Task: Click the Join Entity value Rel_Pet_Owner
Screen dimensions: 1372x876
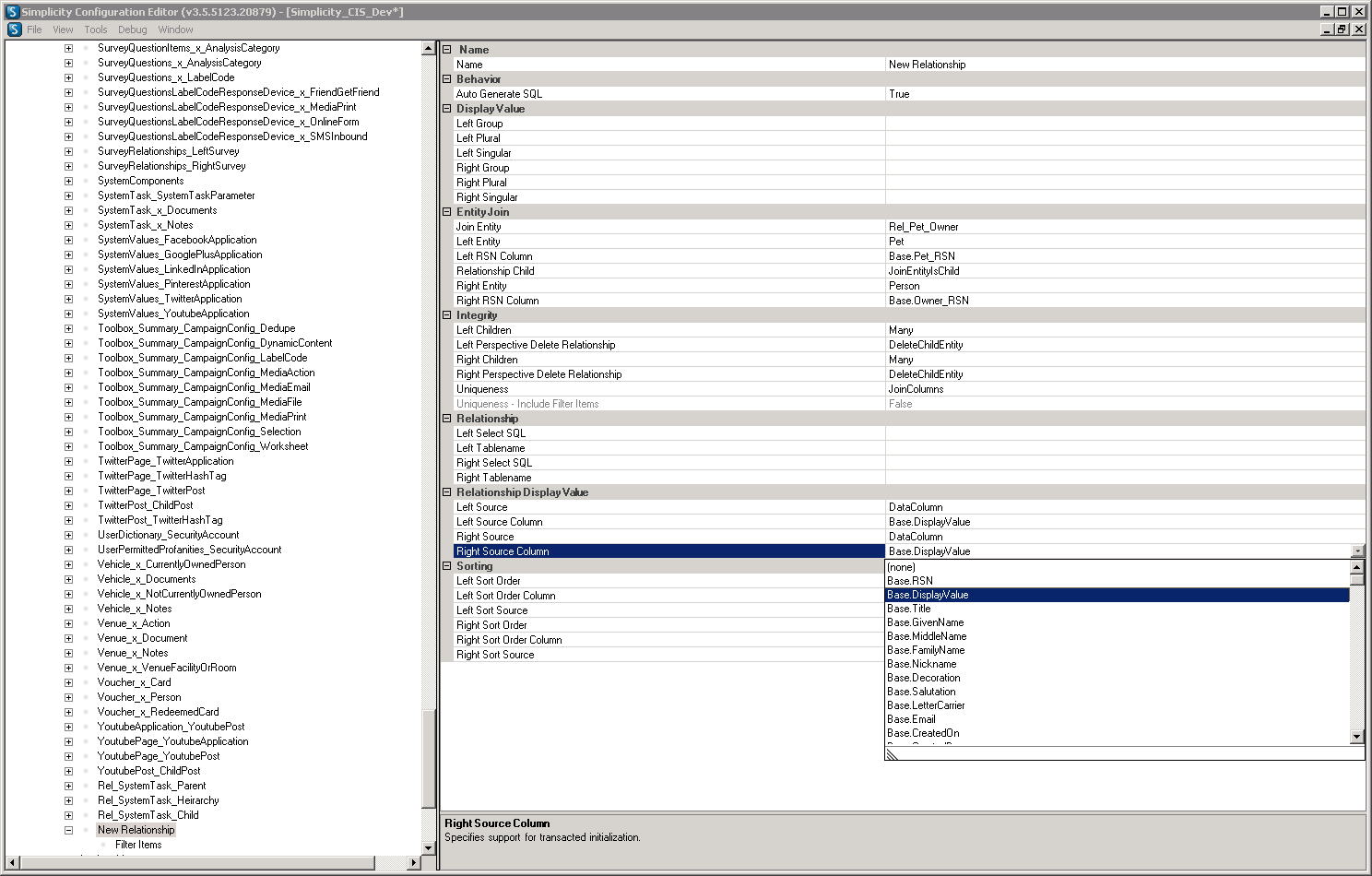Action: [1125, 227]
